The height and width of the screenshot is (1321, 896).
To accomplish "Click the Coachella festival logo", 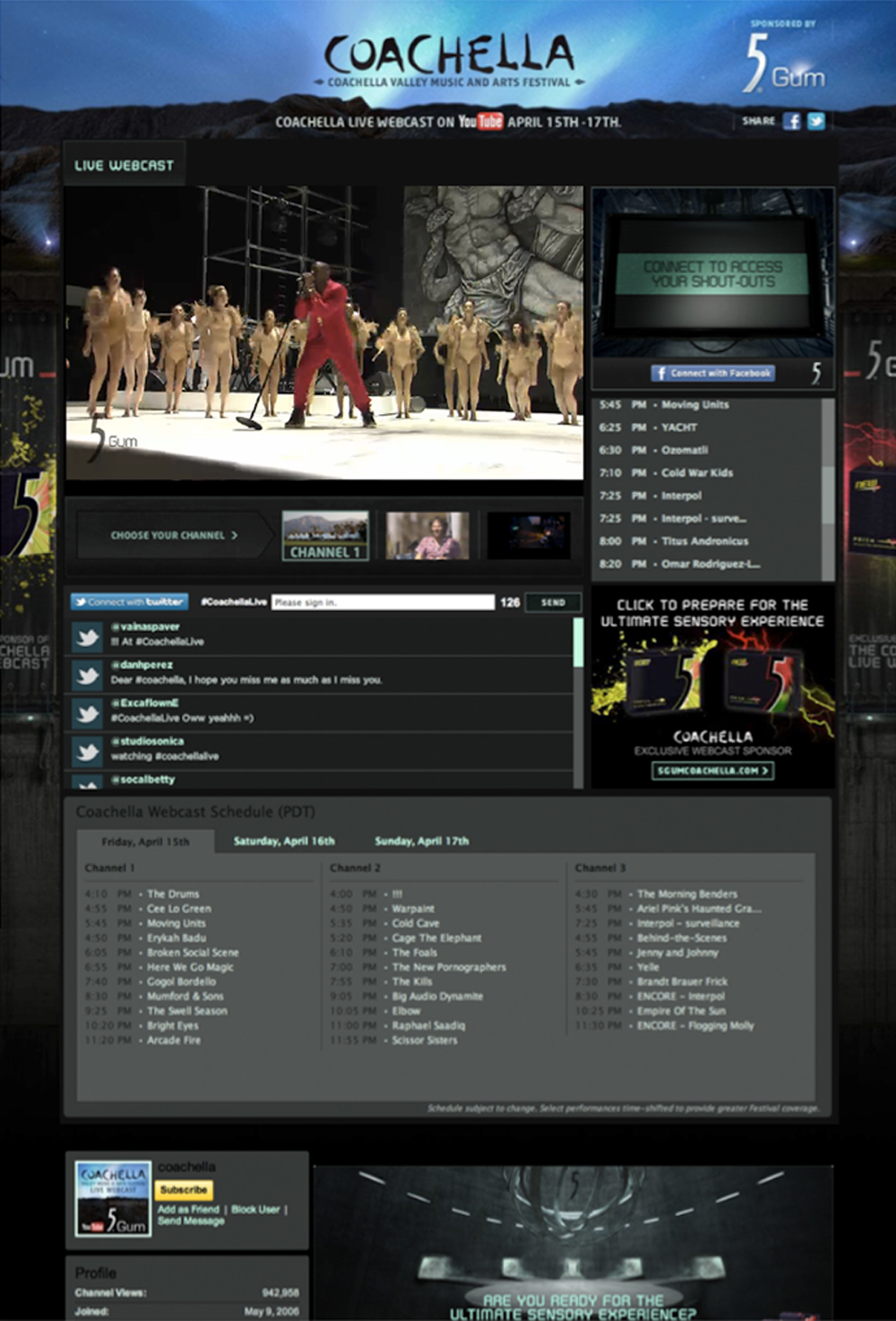I will 448,61.
